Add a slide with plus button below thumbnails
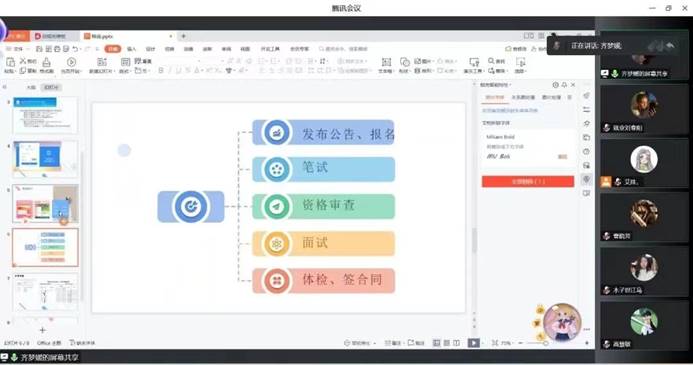The width and height of the screenshot is (693, 365). coord(42,330)
